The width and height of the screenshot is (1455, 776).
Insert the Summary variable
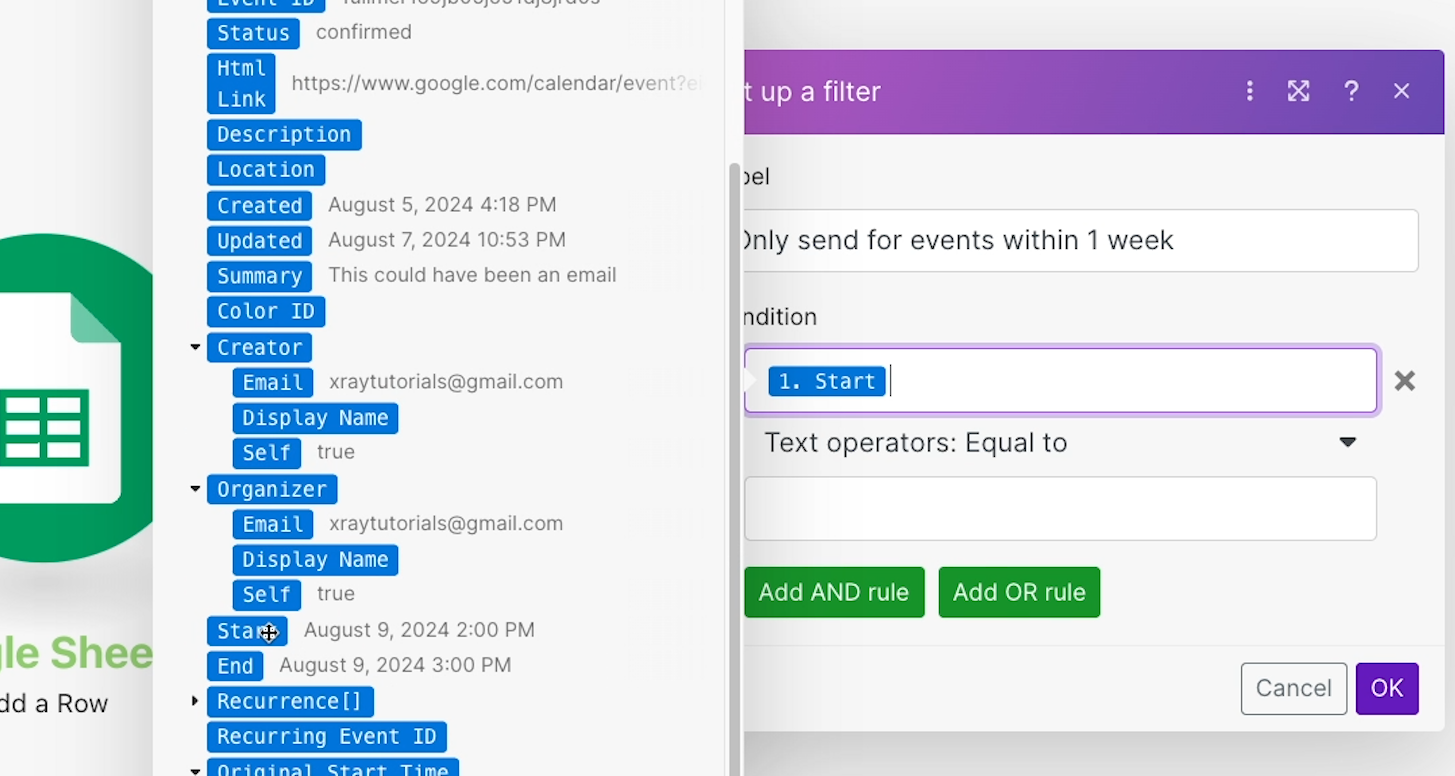[x=260, y=276]
